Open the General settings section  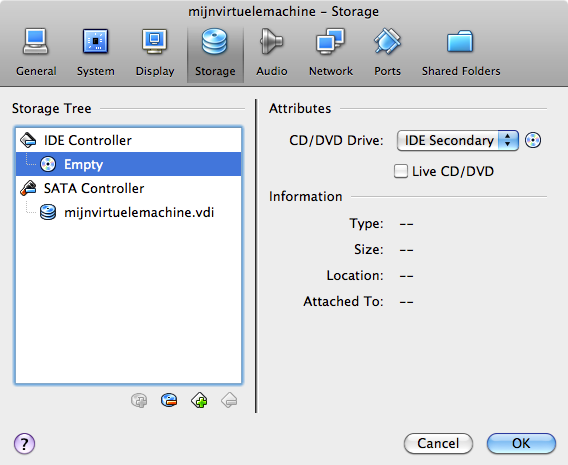pyautogui.click(x=36, y=54)
